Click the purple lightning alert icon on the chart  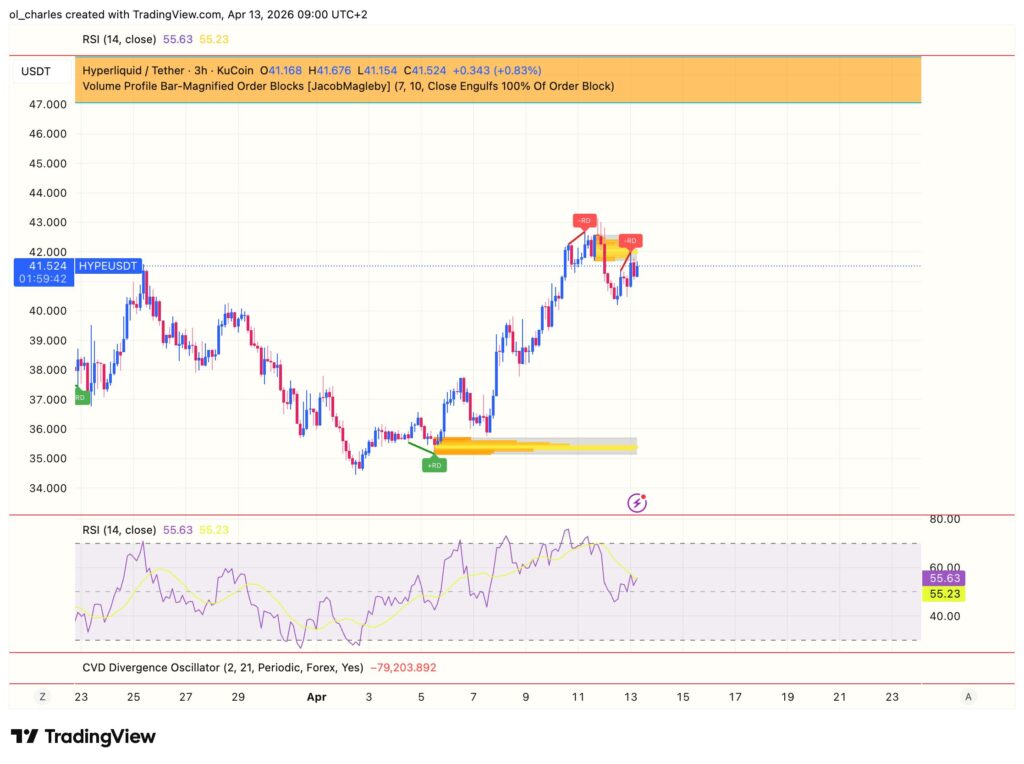[637, 502]
